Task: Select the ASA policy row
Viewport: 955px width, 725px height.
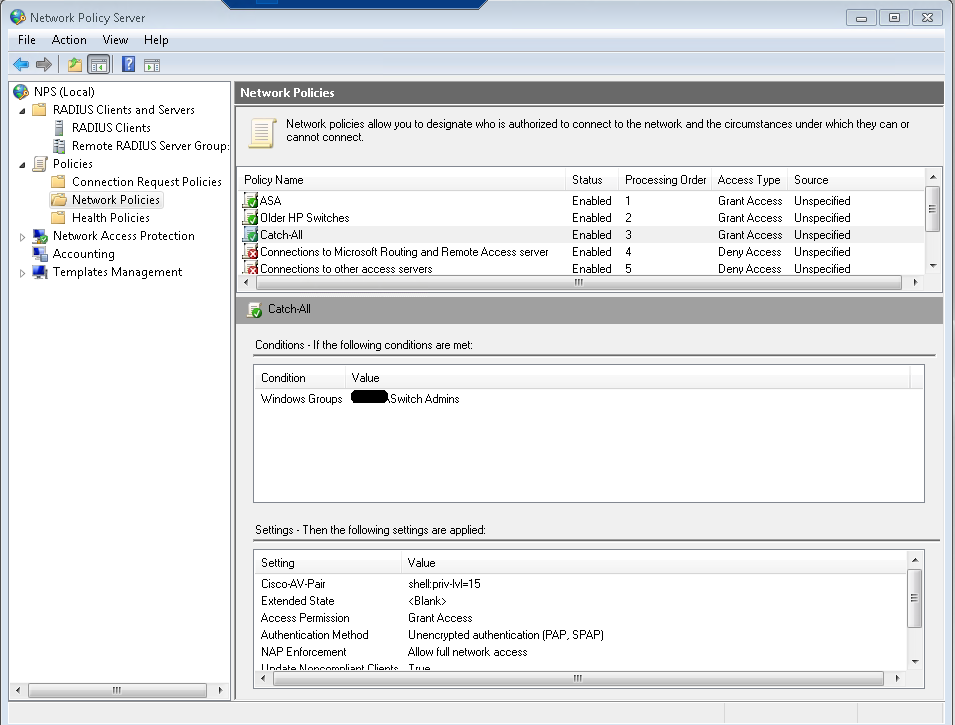Action: click(x=270, y=201)
